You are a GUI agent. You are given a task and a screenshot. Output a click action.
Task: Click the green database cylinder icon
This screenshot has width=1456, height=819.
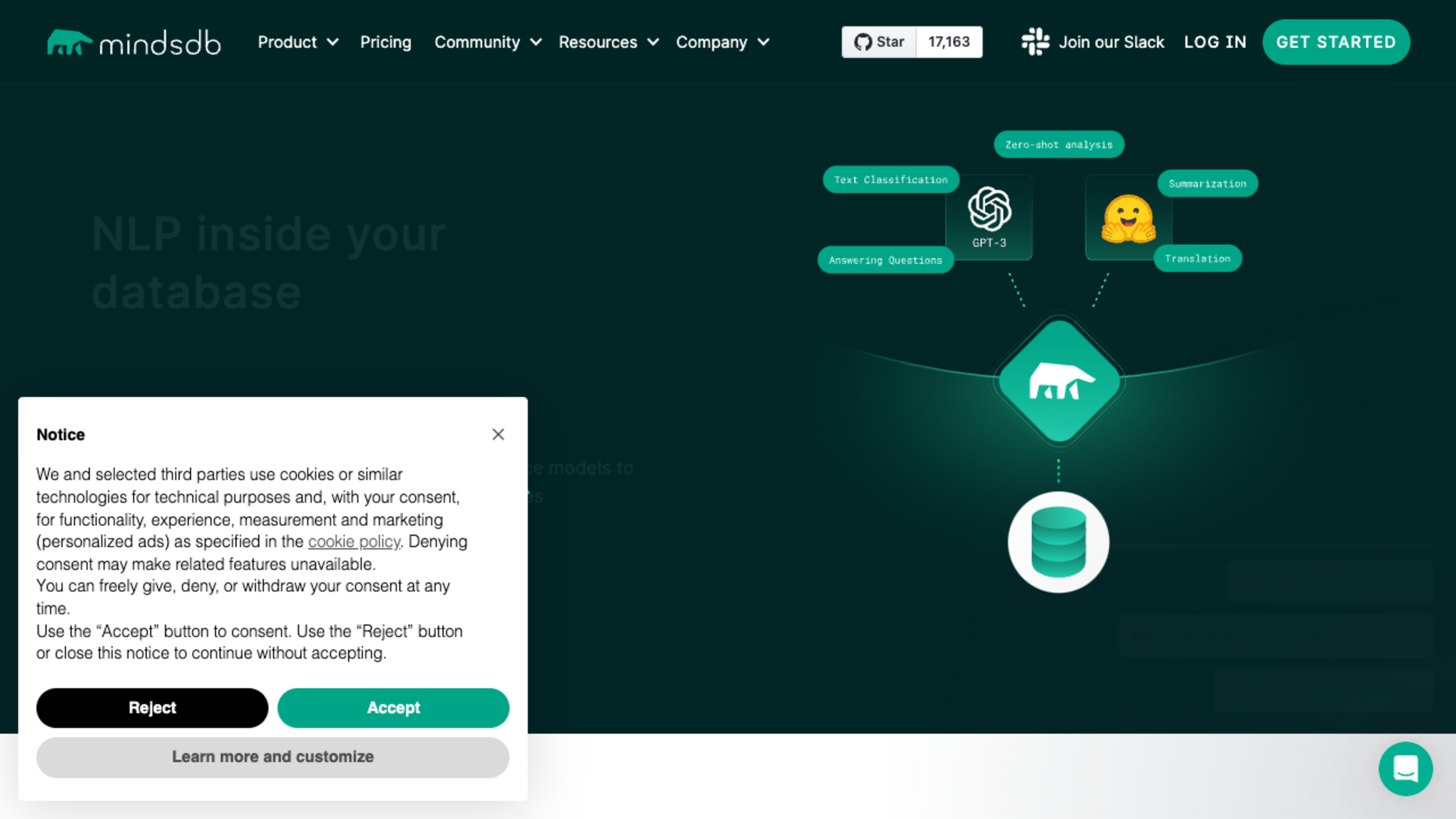[x=1059, y=542]
